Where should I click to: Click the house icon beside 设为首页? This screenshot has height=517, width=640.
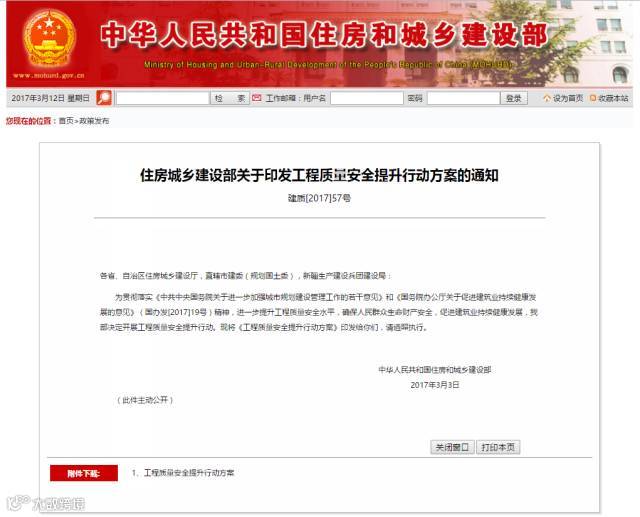pyautogui.click(x=547, y=98)
